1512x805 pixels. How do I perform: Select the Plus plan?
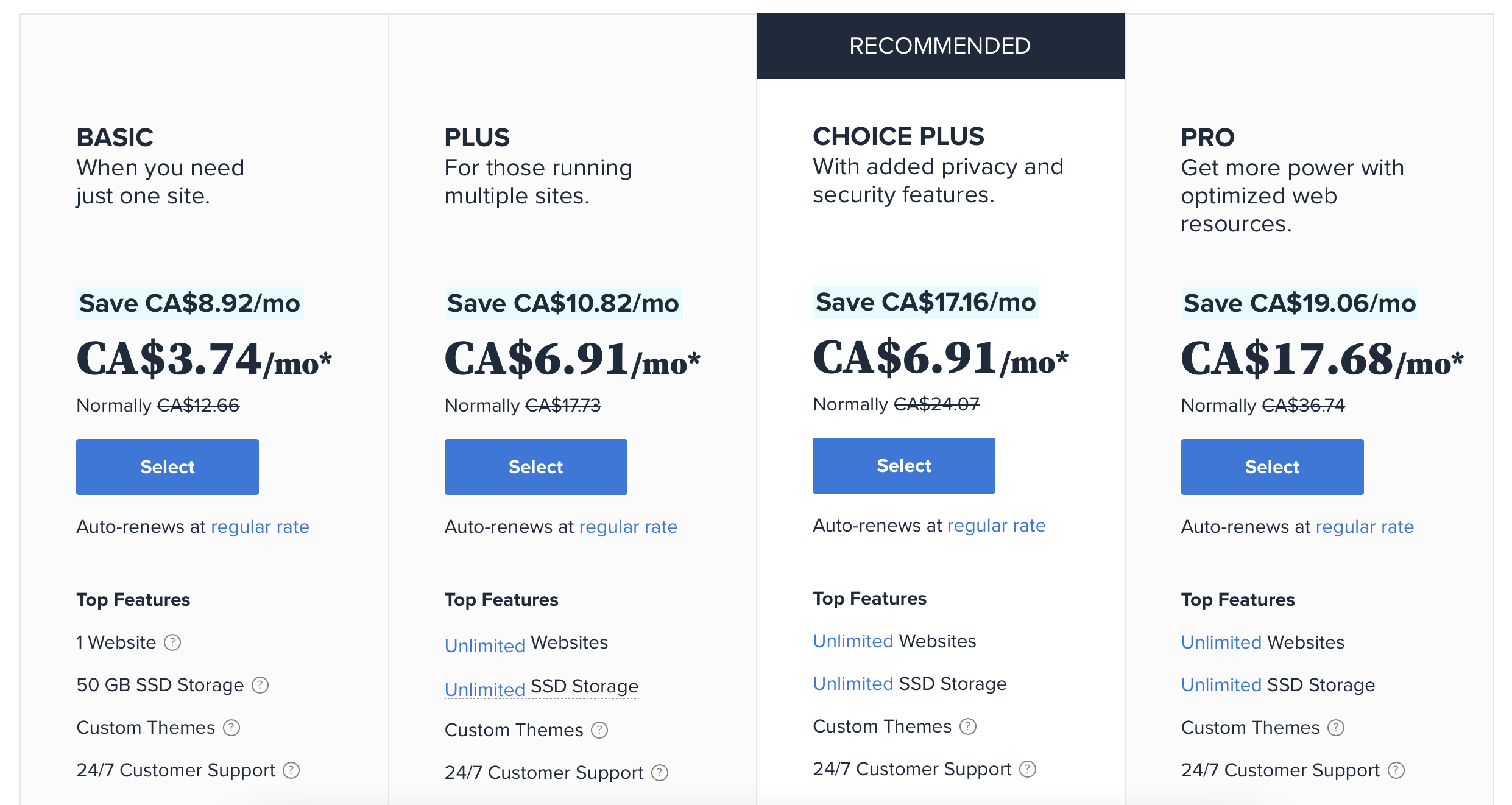pos(536,467)
